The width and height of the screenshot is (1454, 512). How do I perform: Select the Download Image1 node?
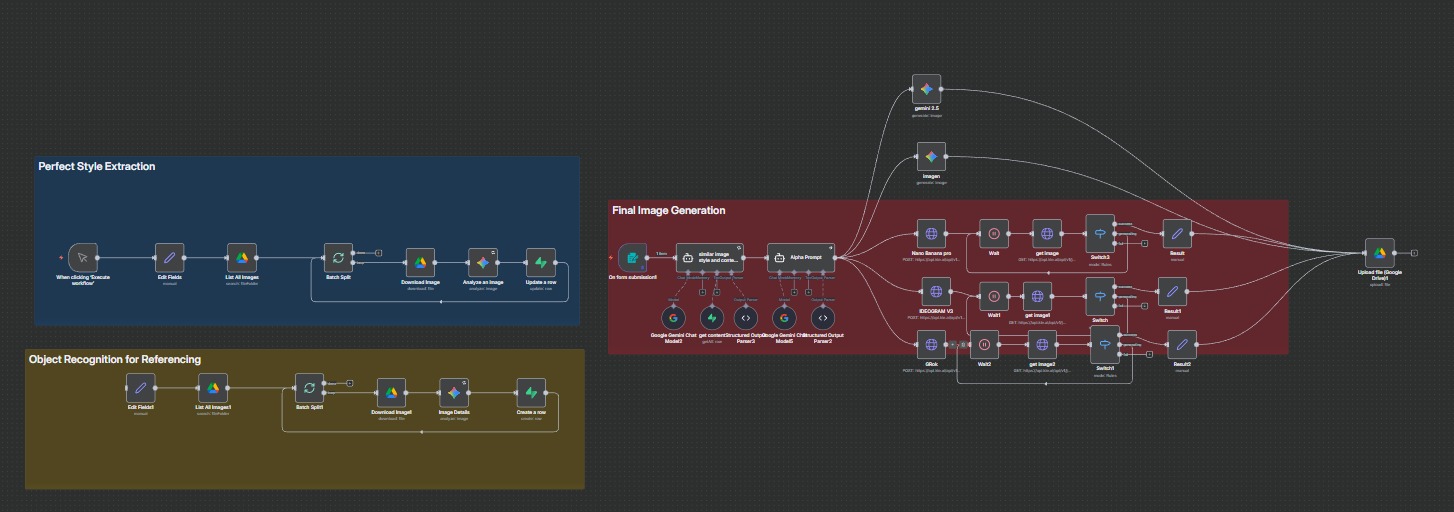tap(391, 393)
